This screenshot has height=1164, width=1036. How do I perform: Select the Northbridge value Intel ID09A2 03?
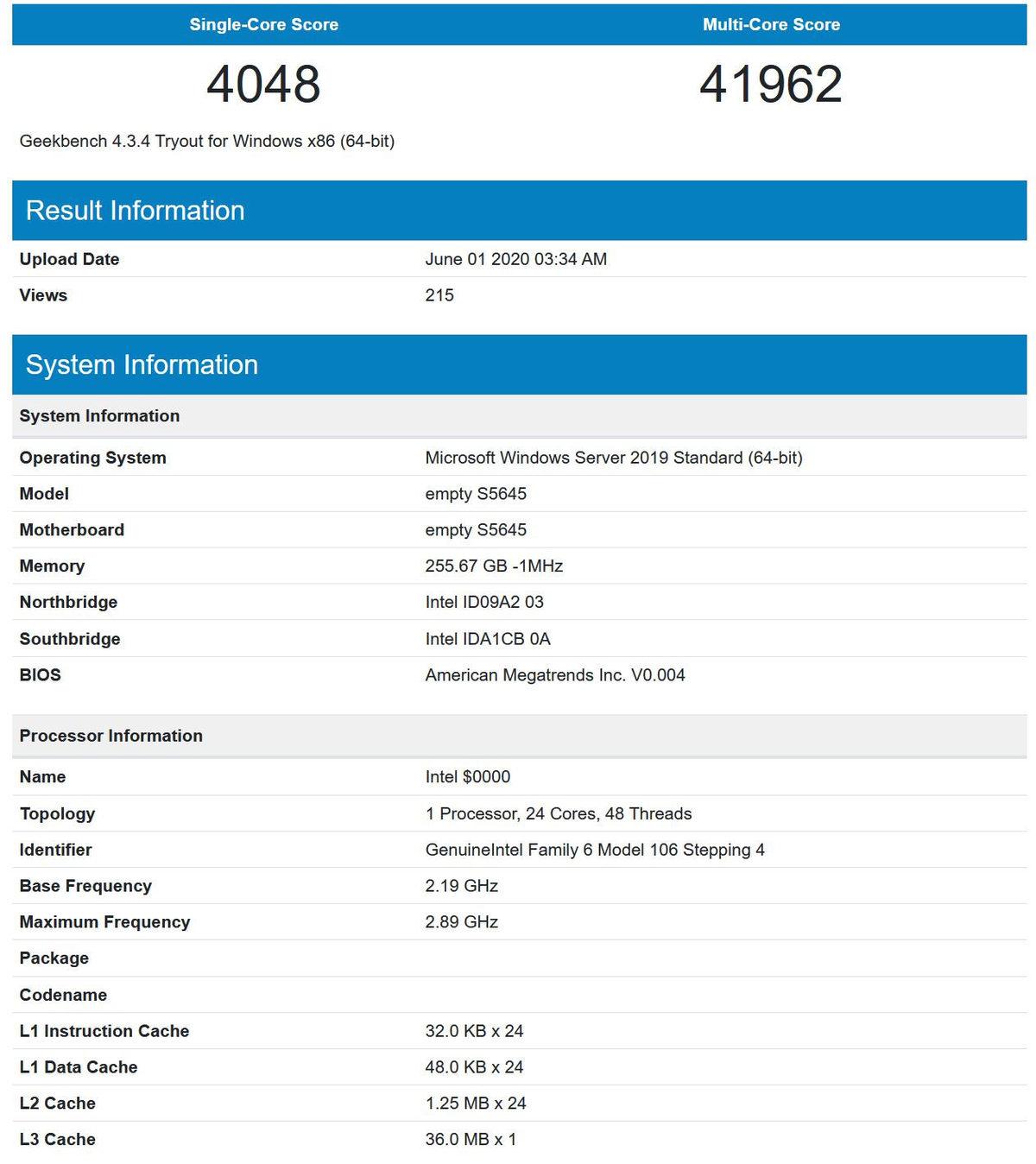click(481, 602)
